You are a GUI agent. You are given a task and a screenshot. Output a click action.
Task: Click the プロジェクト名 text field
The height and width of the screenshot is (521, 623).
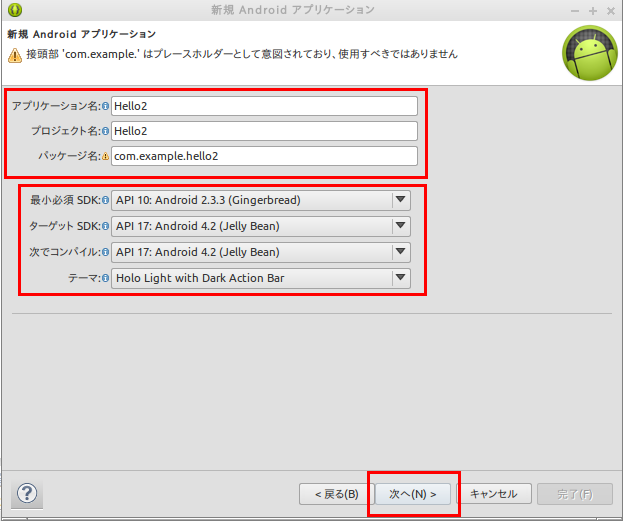pos(264,131)
